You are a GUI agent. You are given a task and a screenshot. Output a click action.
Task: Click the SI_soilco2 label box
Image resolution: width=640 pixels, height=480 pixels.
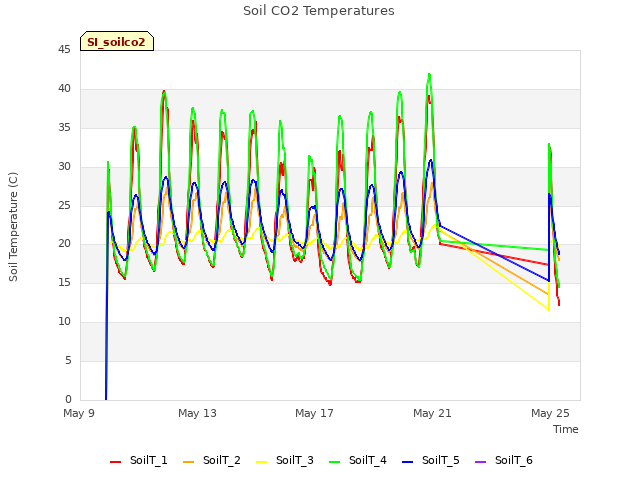[x=117, y=41]
